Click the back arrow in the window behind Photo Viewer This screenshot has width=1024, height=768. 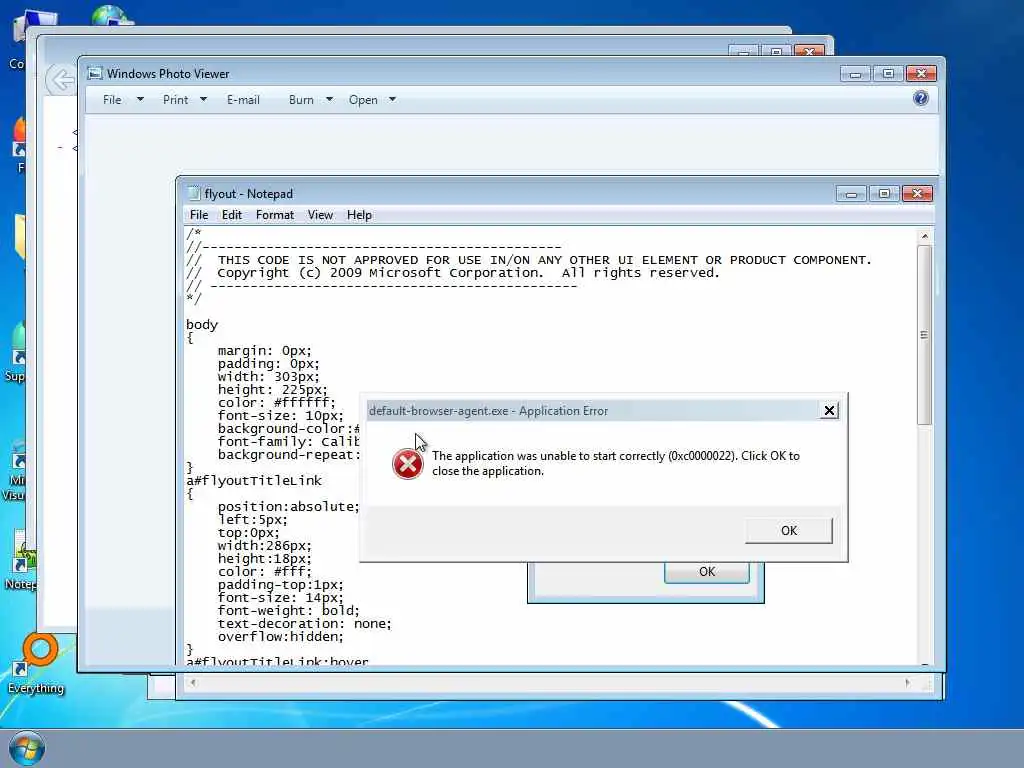[x=61, y=80]
